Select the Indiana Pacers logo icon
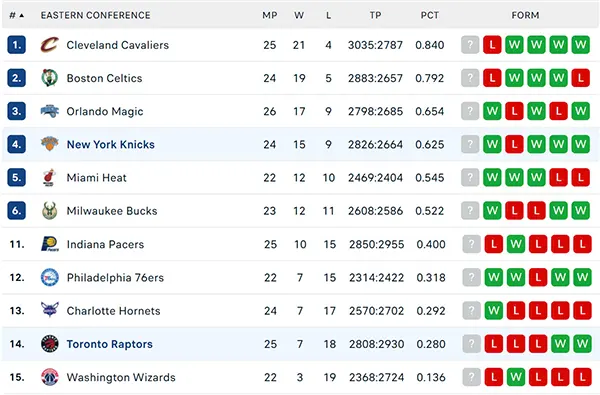 [50, 244]
